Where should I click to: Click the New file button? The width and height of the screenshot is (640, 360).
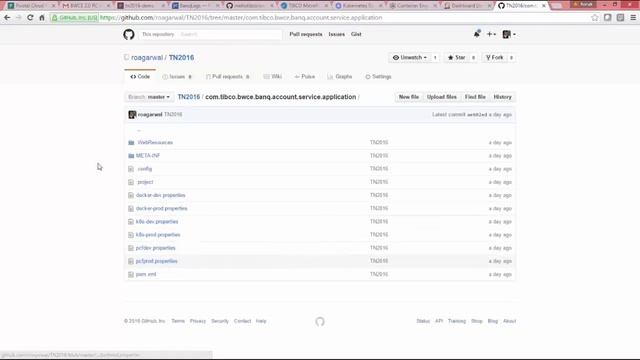pyautogui.click(x=409, y=97)
